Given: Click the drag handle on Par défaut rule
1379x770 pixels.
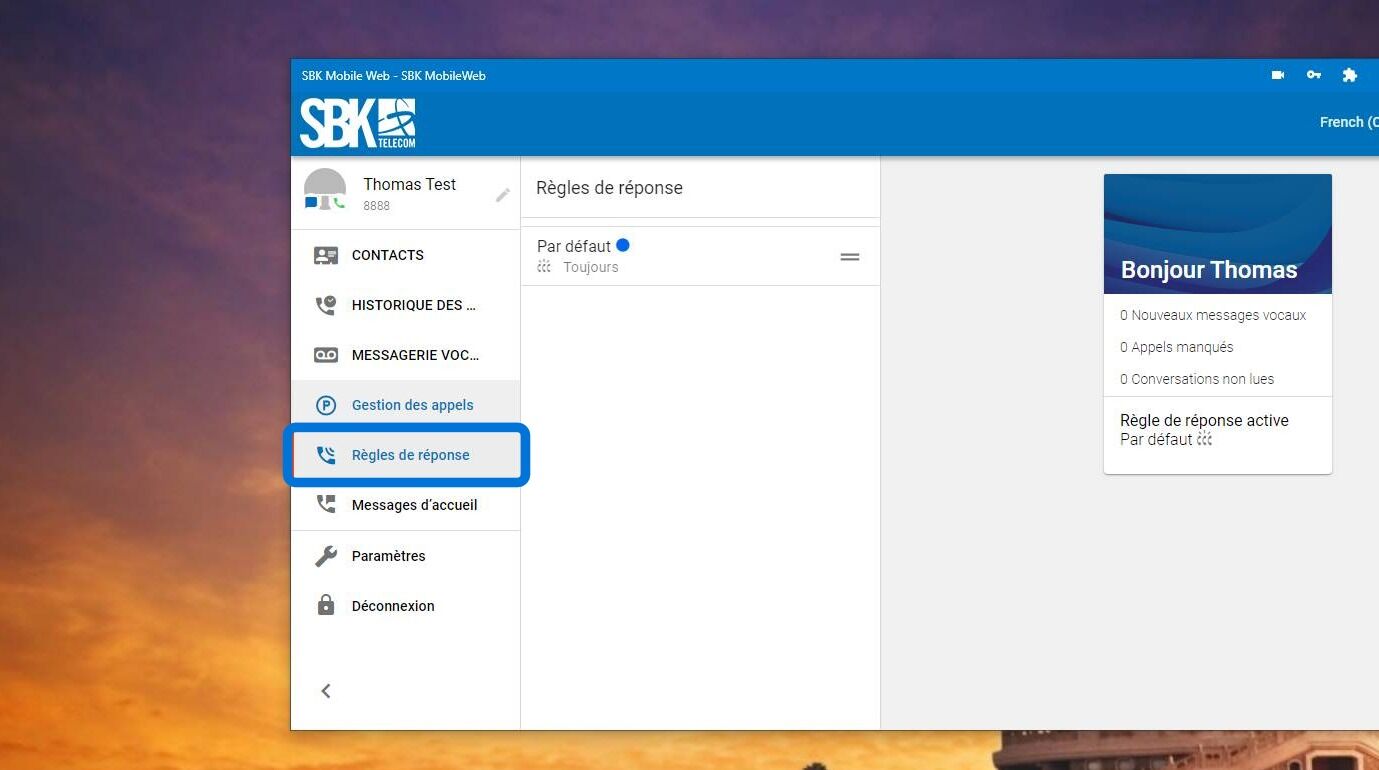Looking at the screenshot, I should [x=850, y=257].
